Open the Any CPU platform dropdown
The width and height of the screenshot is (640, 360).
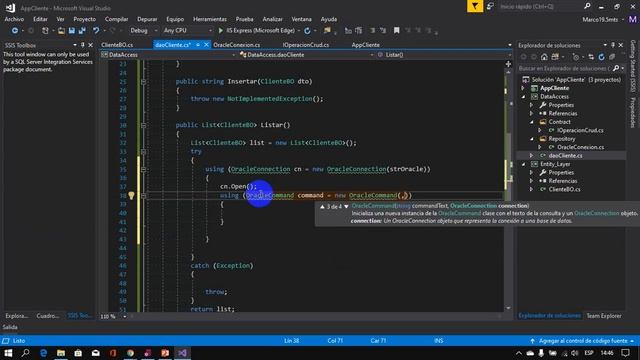click(210, 31)
